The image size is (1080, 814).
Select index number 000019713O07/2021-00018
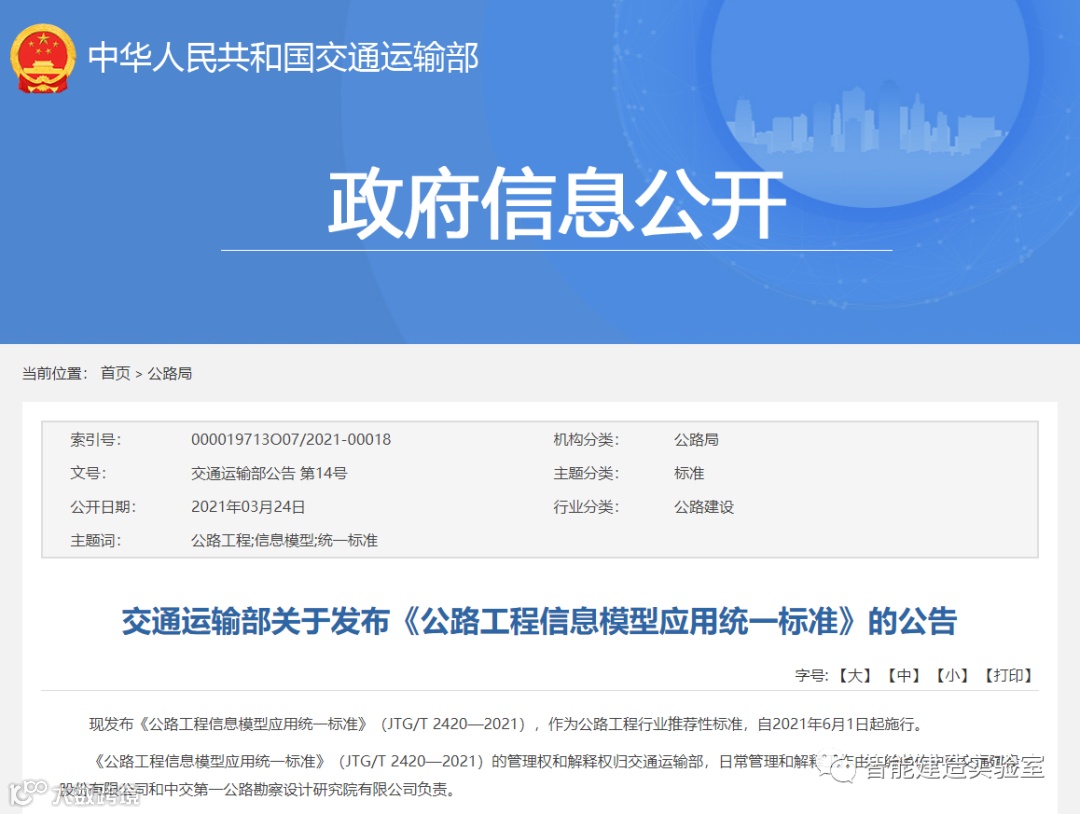coord(291,439)
